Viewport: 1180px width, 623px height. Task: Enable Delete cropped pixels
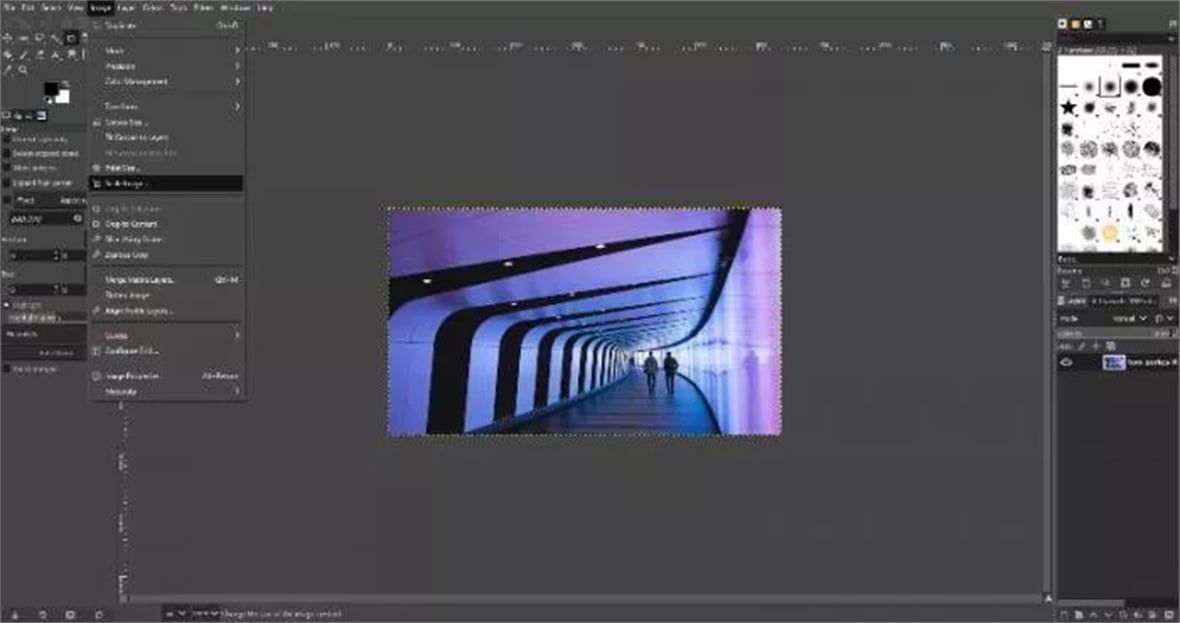click(x=8, y=153)
